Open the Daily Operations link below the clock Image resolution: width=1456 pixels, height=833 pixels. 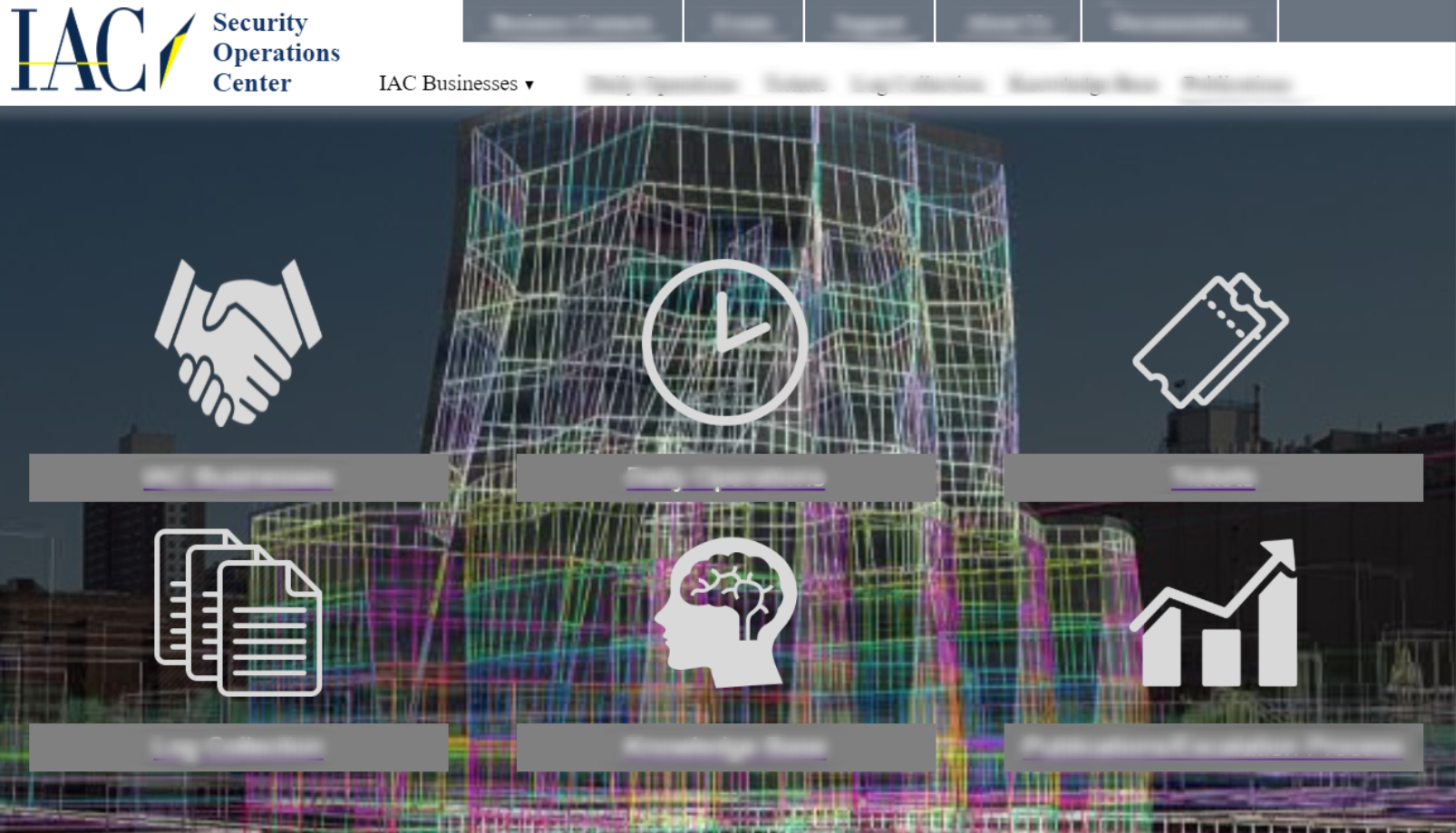(x=725, y=477)
